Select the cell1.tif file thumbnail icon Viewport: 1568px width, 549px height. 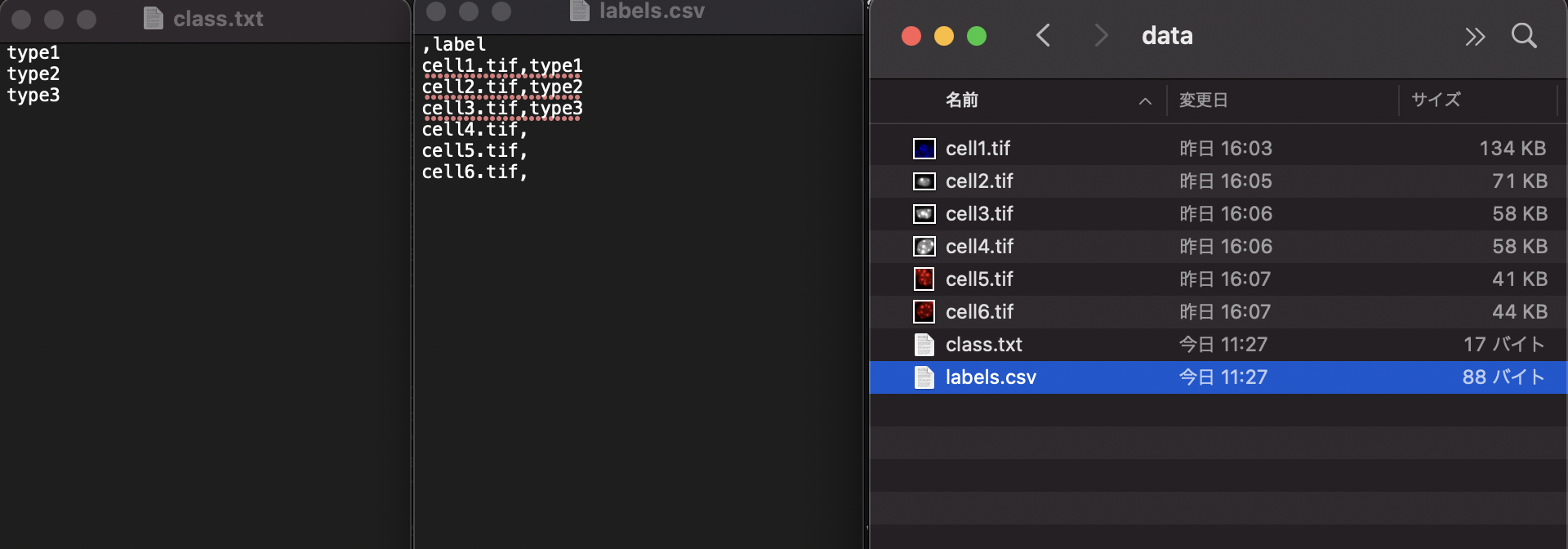(x=924, y=149)
